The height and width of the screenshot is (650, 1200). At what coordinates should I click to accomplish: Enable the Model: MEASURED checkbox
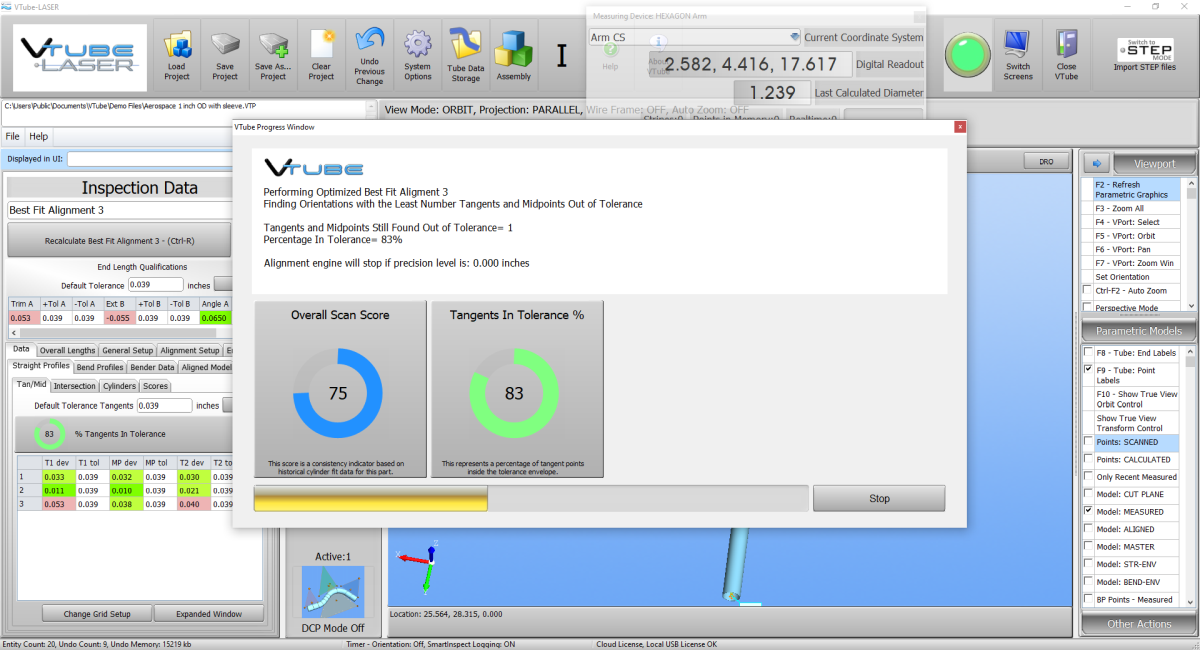click(x=1089, y=511)
